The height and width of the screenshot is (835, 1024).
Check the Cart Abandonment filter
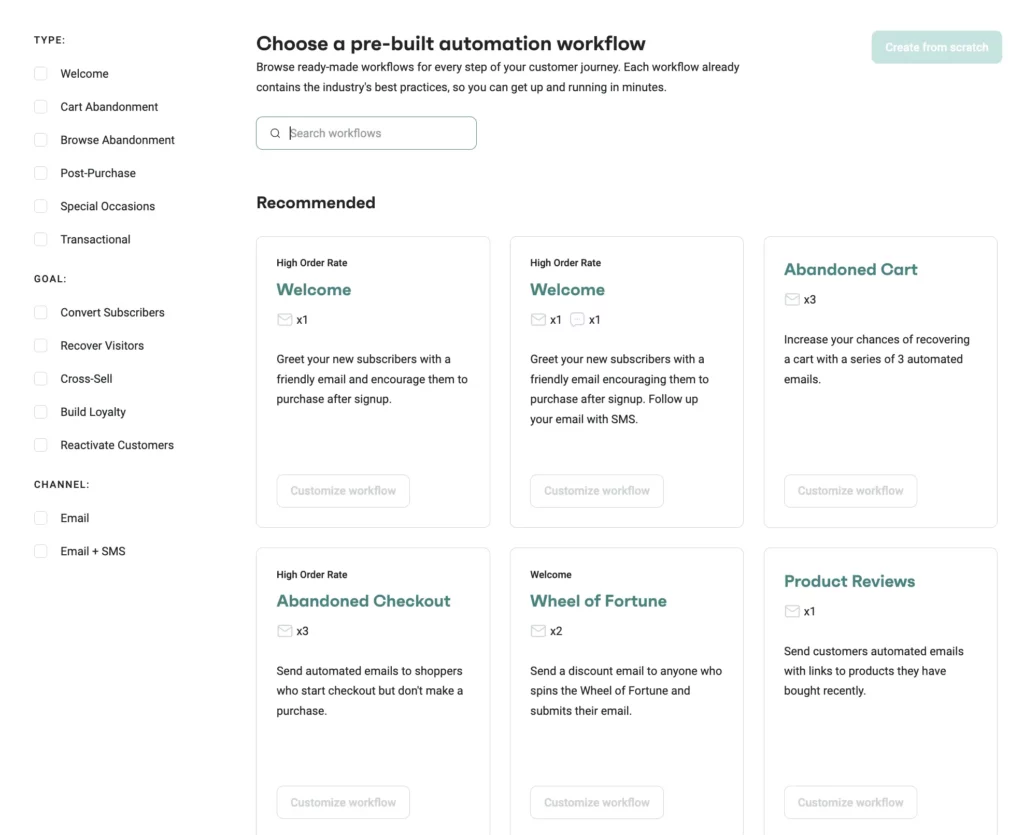click(x=40, y=106)
